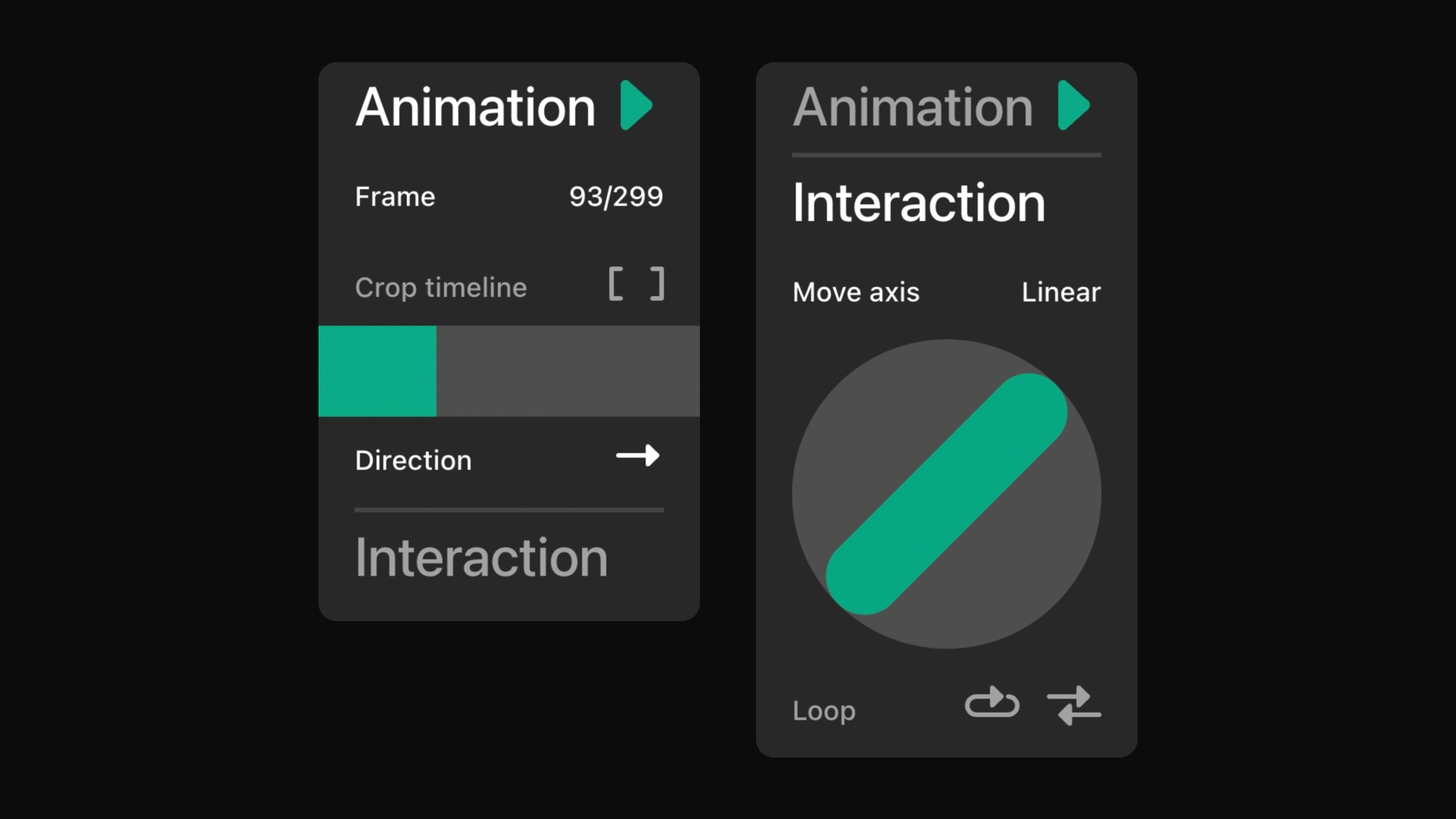Switch to the Interaction section
Screen dimensions: 1456x819
(x=481, y=557)
